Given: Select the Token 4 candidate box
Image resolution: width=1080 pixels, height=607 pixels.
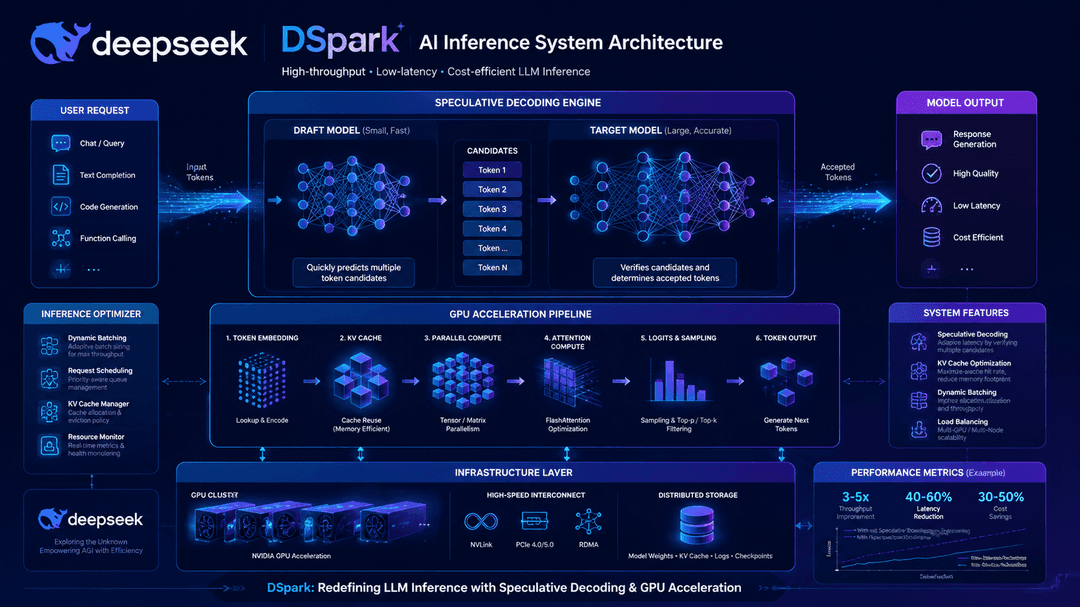Looking at the screenshot, I should tap(492, 229).
